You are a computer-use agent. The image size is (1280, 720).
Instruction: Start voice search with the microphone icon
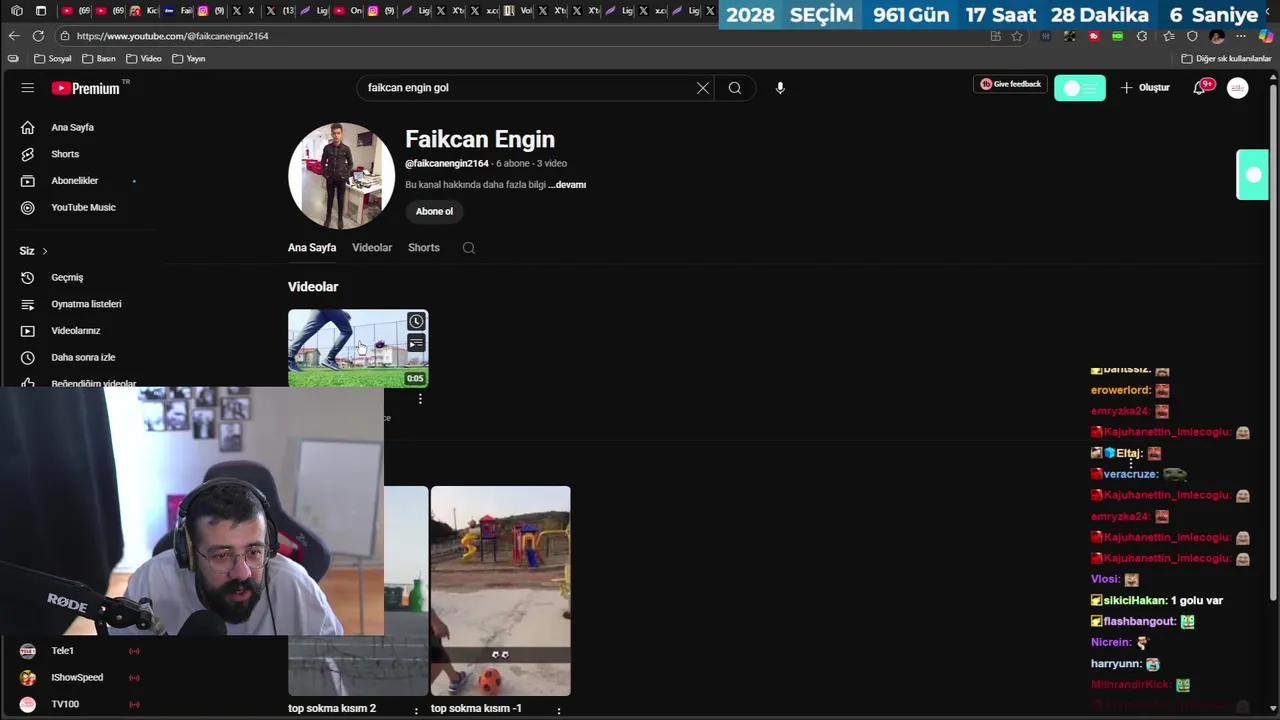click(780, 88)
